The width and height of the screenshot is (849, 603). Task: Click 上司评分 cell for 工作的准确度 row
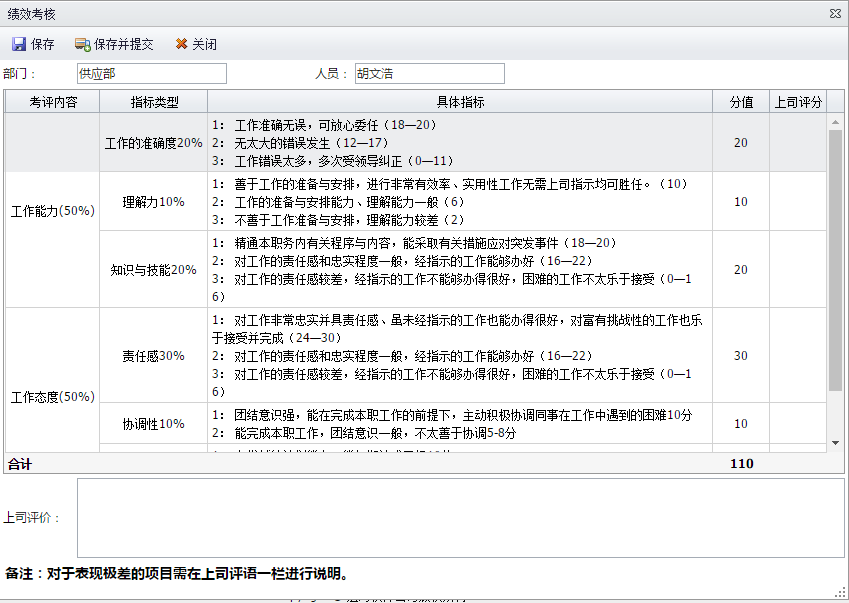pos(798,143)
